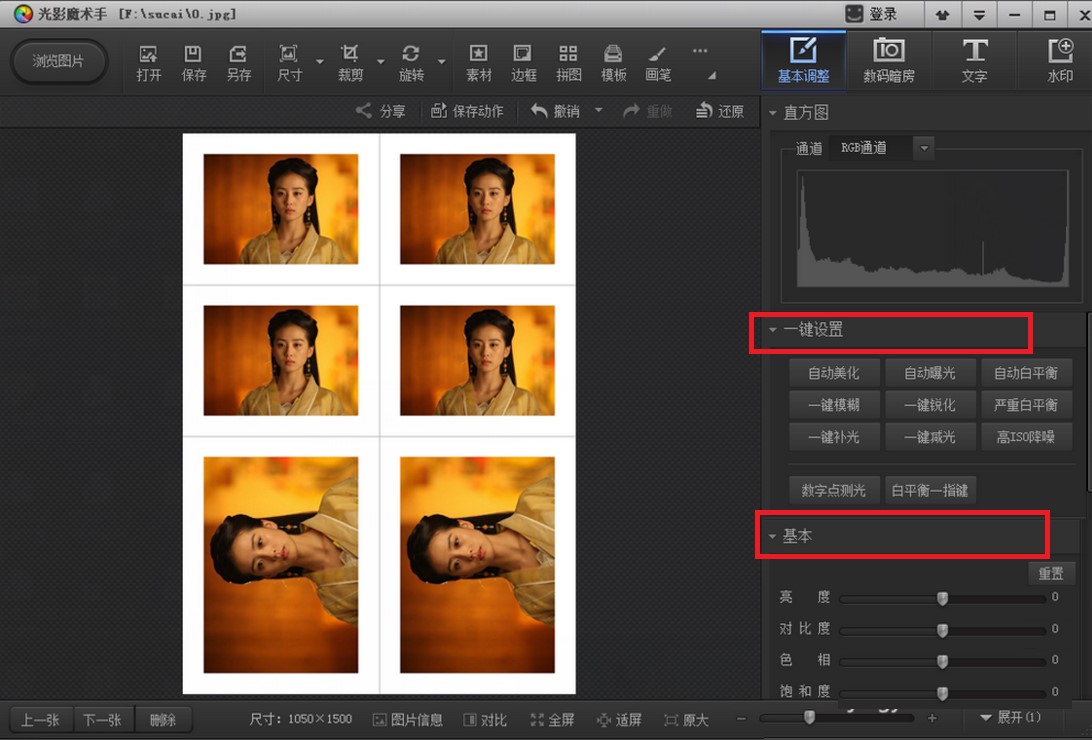Screen dimensions: 1092x740
Task: Select the 裁剪 (Crop) tool
Action: [x=350, y=54]
